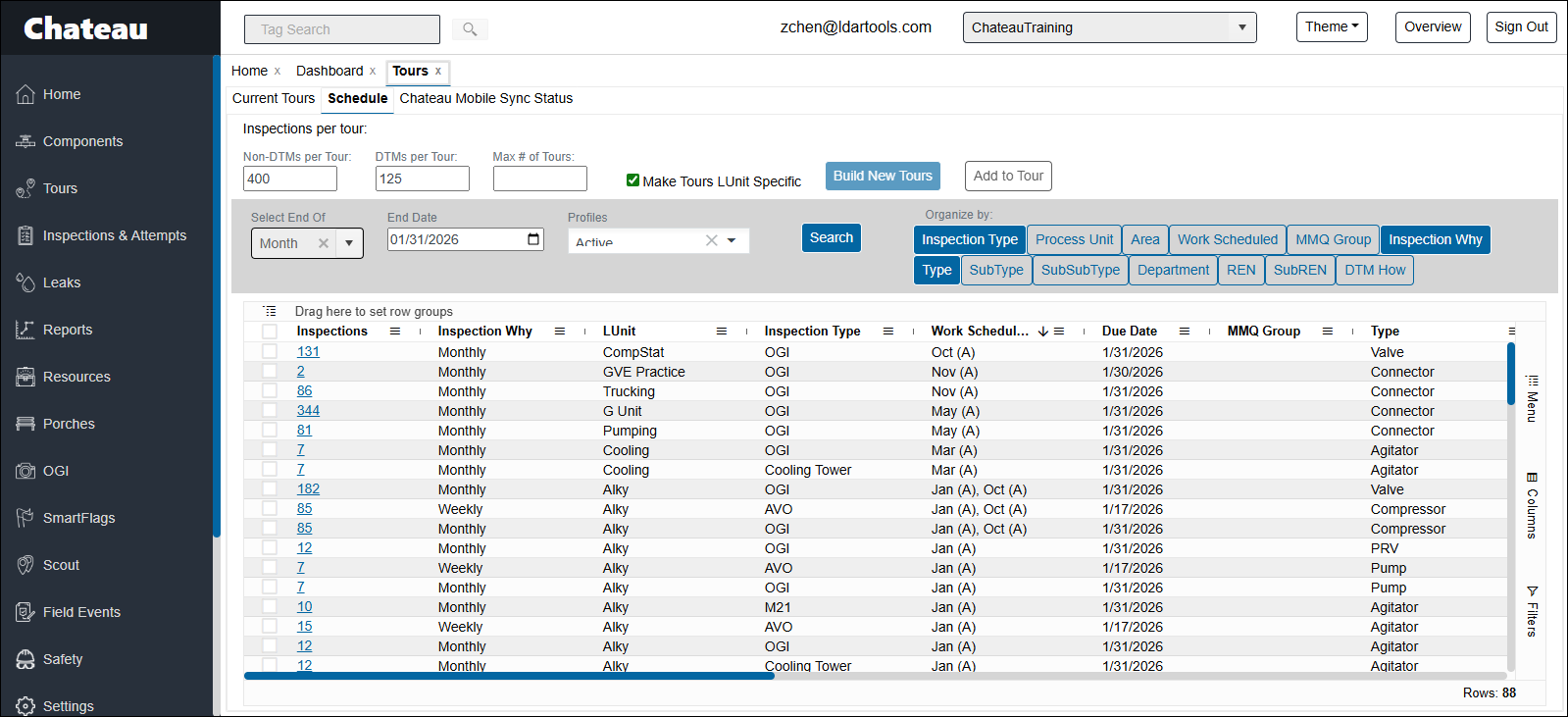
Task: Click the calendar icon in End Date field
Action: coord(533,239)
